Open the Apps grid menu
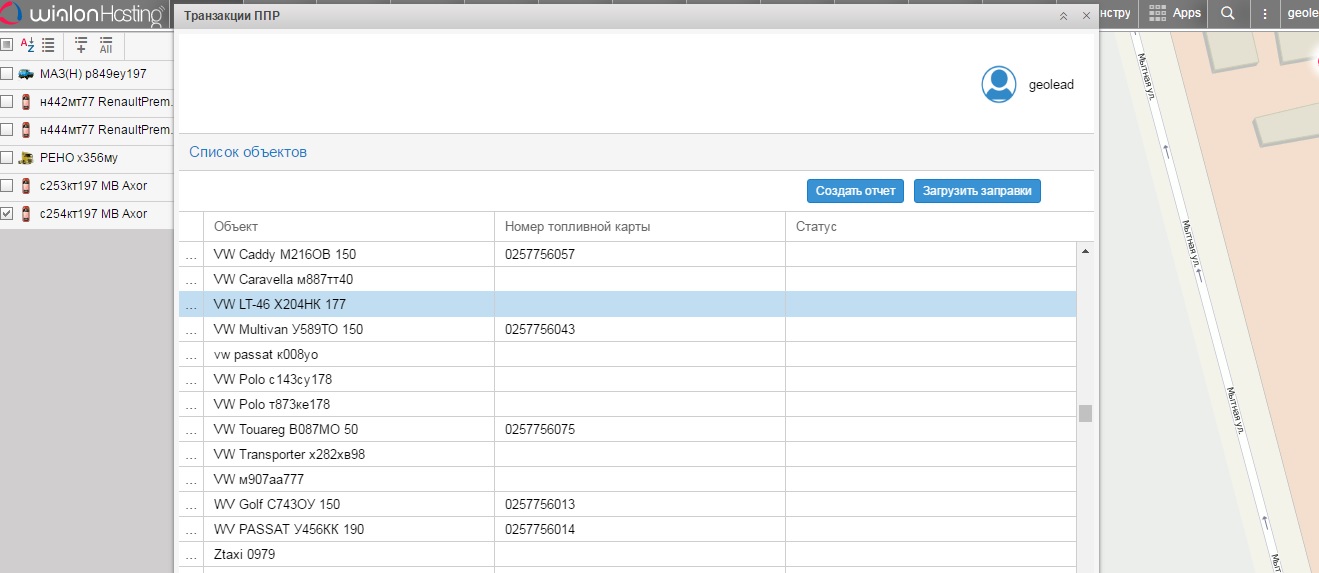Screen dimensions: 1319x573 (1174, 13)
